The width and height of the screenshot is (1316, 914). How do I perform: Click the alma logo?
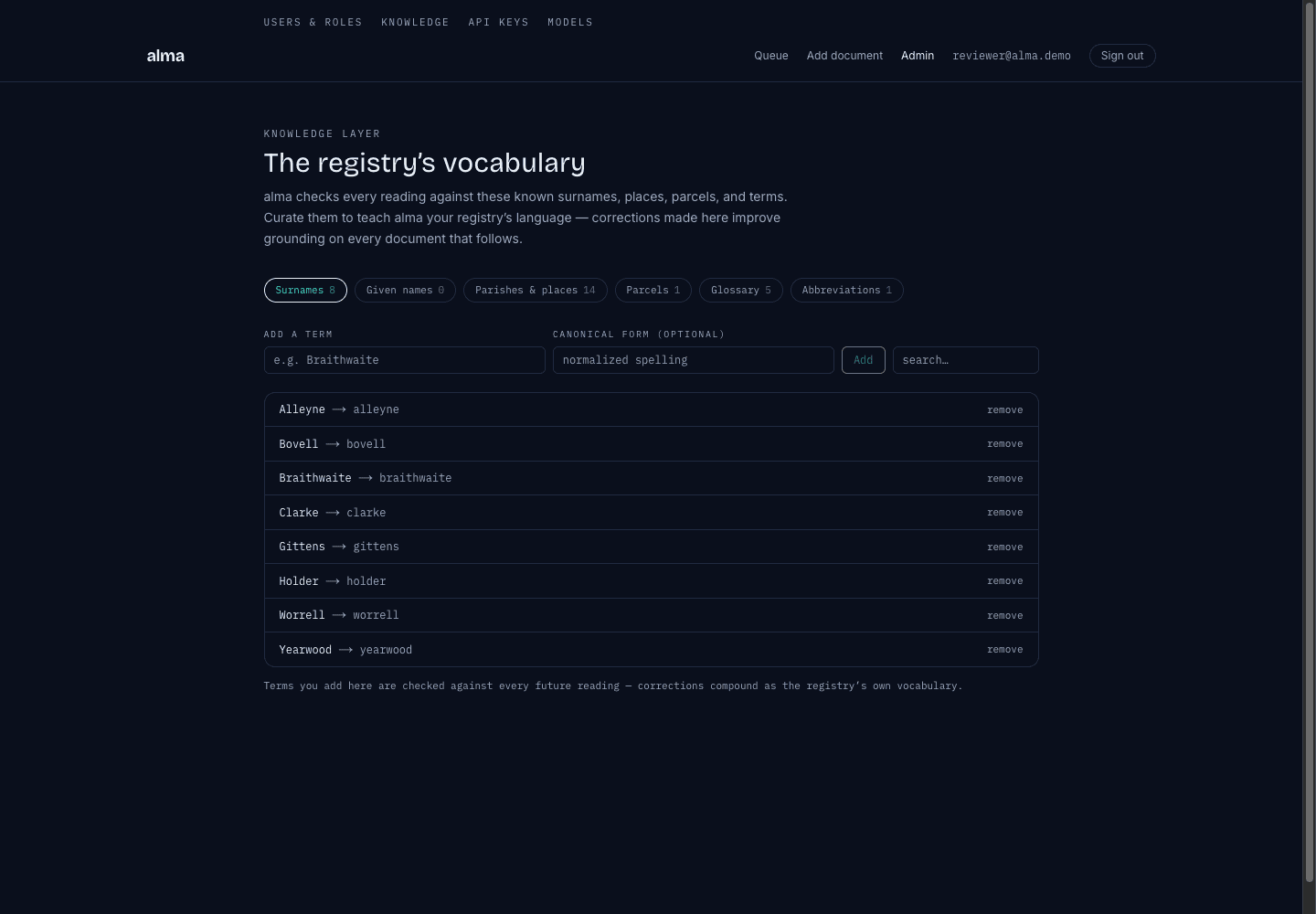(x=165, y=56)
